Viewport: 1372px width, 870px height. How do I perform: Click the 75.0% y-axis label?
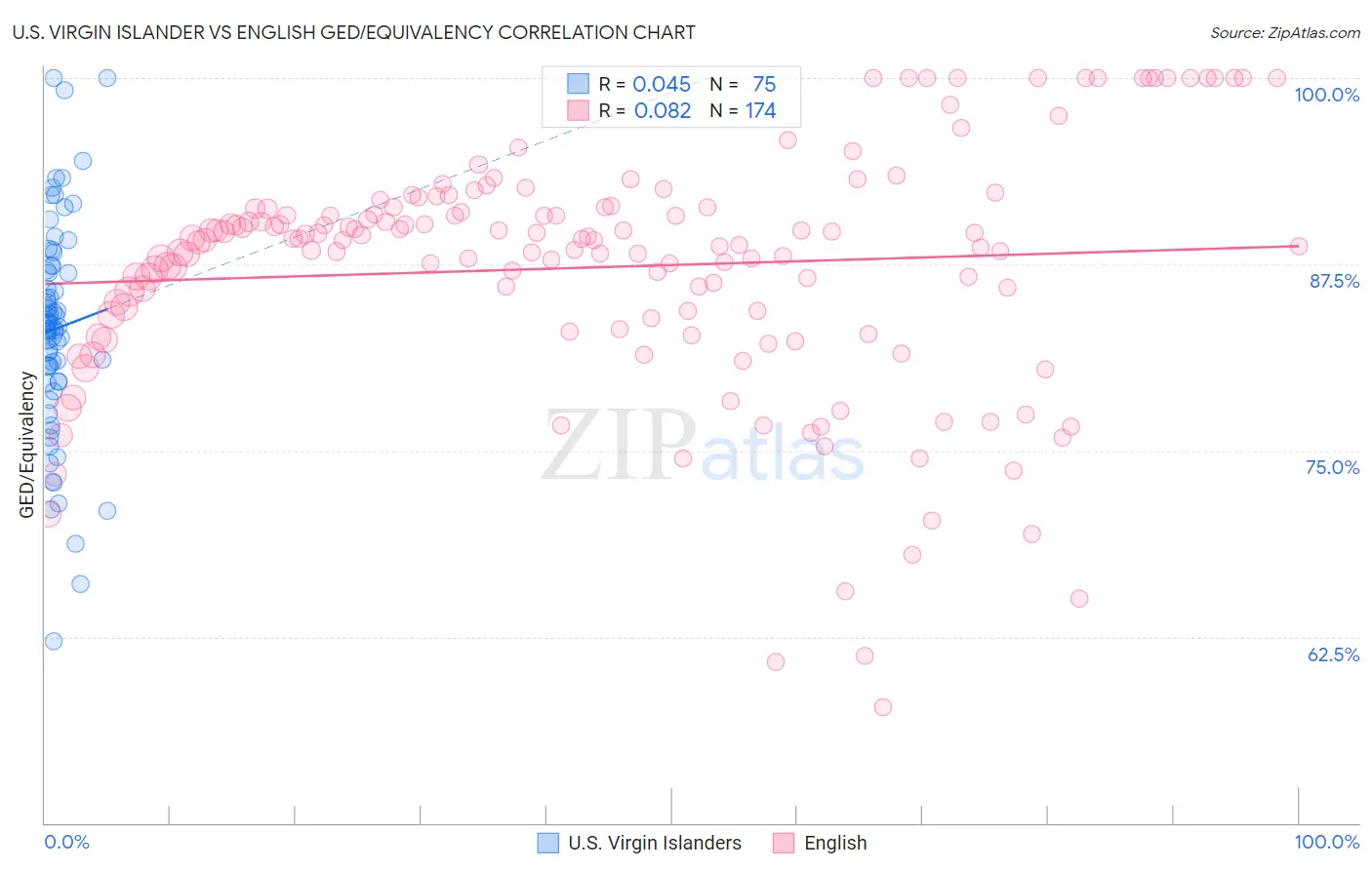coord(1332,467)
